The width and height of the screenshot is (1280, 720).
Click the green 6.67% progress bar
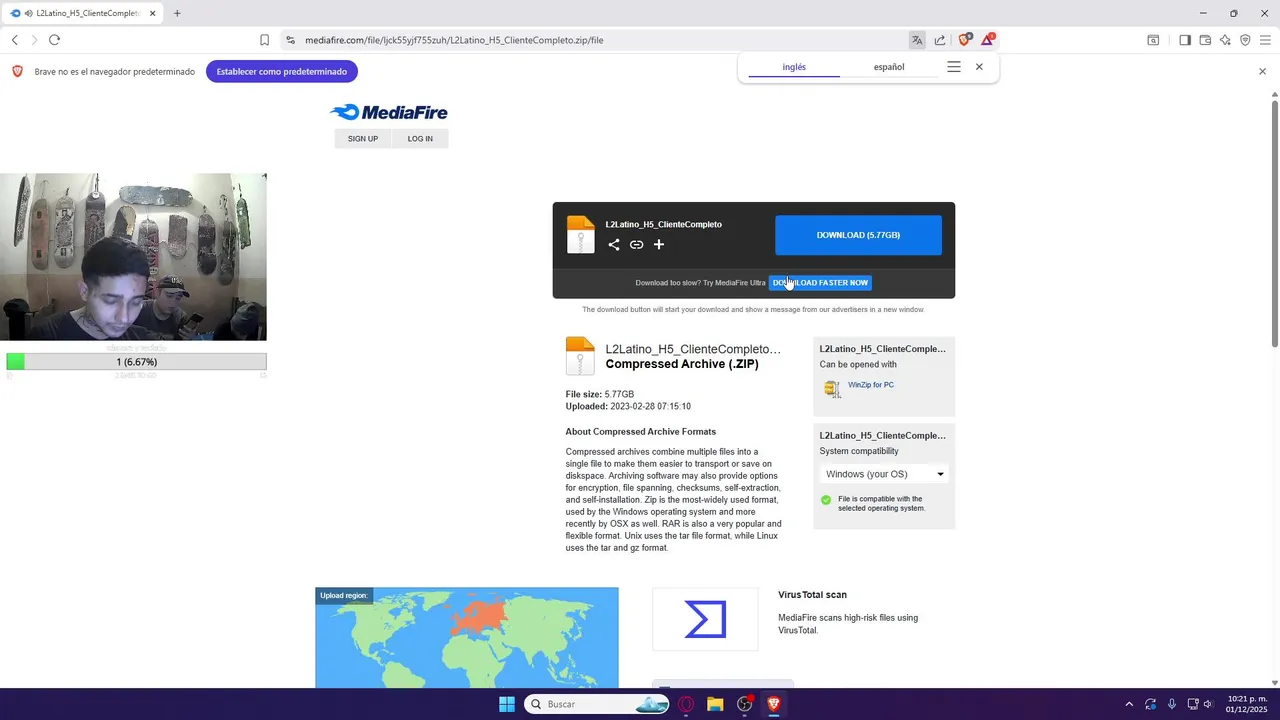pos(136,362)
